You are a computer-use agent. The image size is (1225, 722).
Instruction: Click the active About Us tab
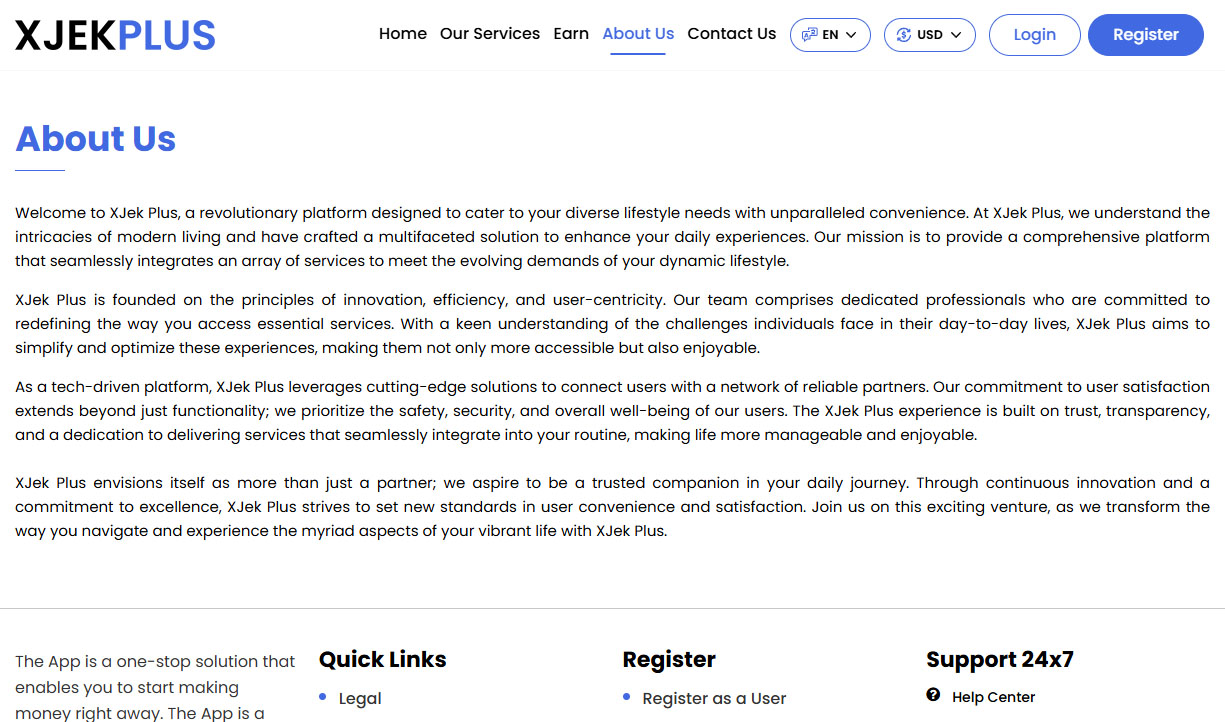(637, 33)
